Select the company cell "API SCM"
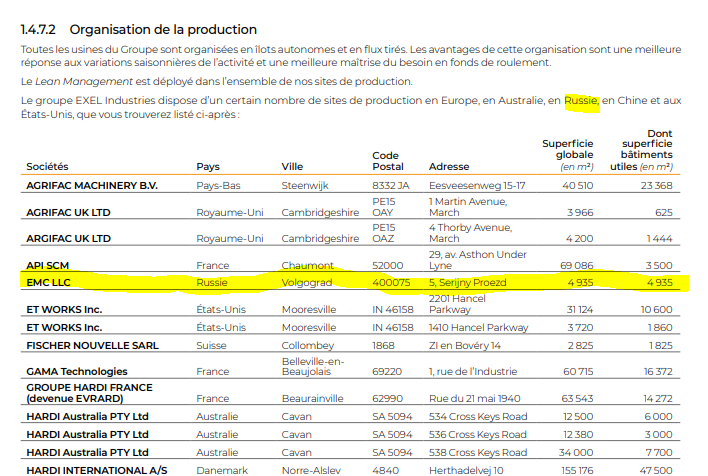 [x=47, y=266]
